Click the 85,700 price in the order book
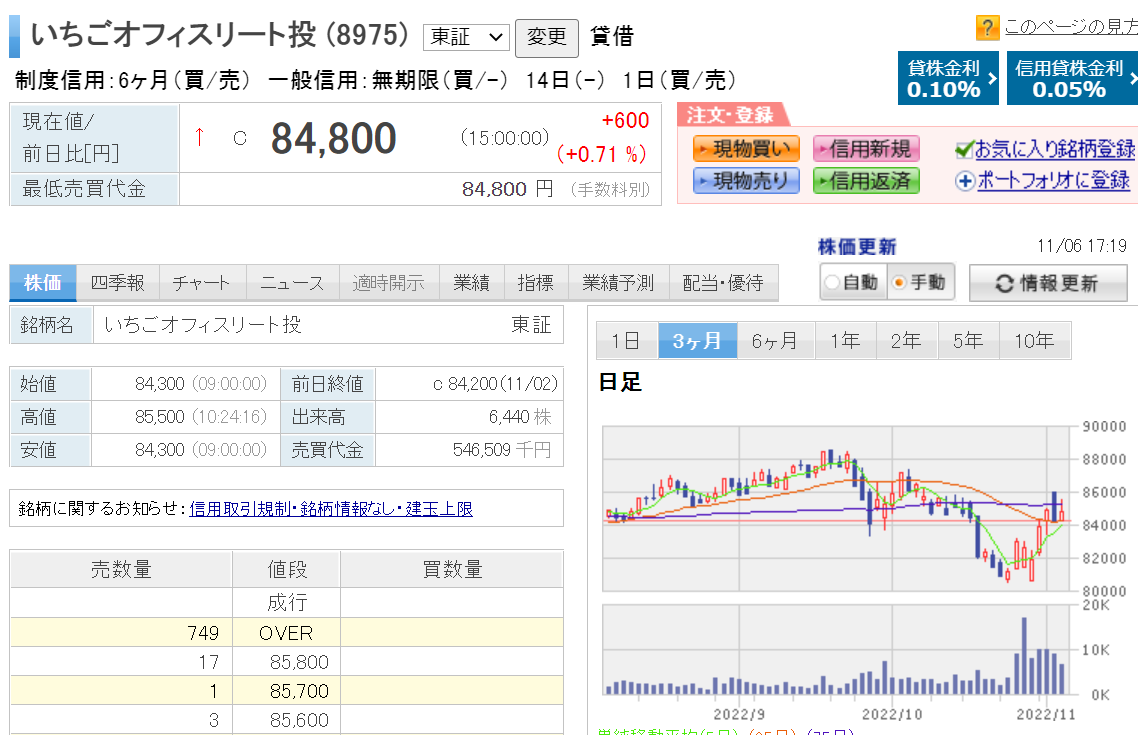Image resolution: width=1138 pixels, height=735 pixels. point(299,691)
